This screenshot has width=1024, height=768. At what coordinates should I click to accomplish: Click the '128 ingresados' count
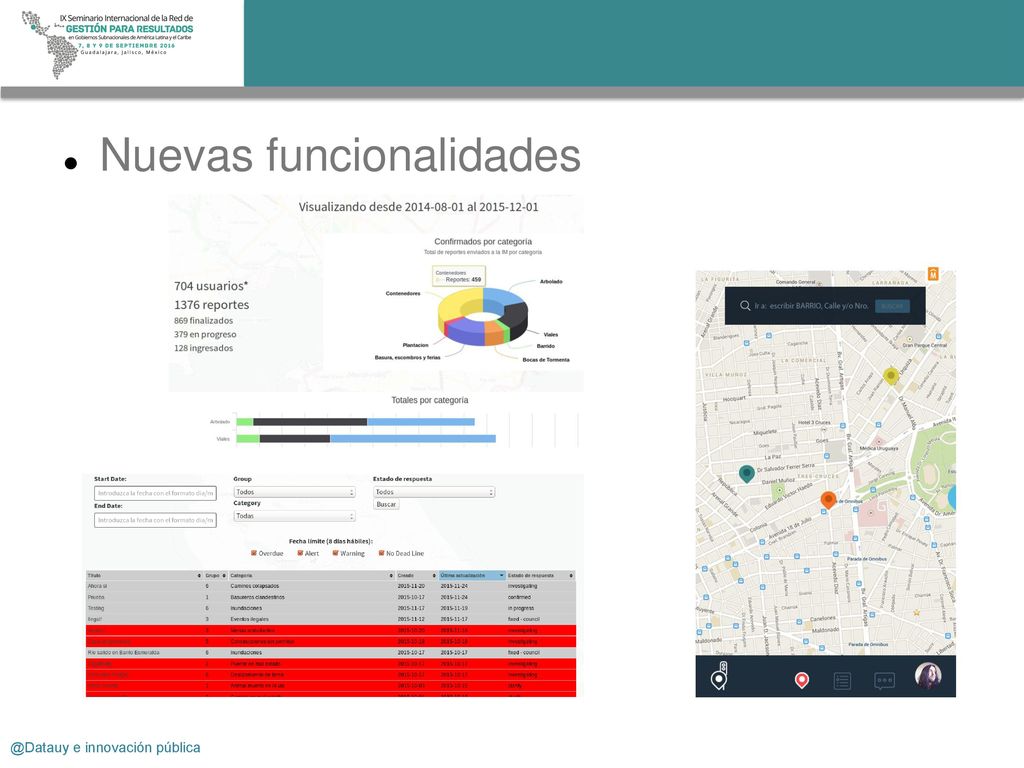[203, 348]
